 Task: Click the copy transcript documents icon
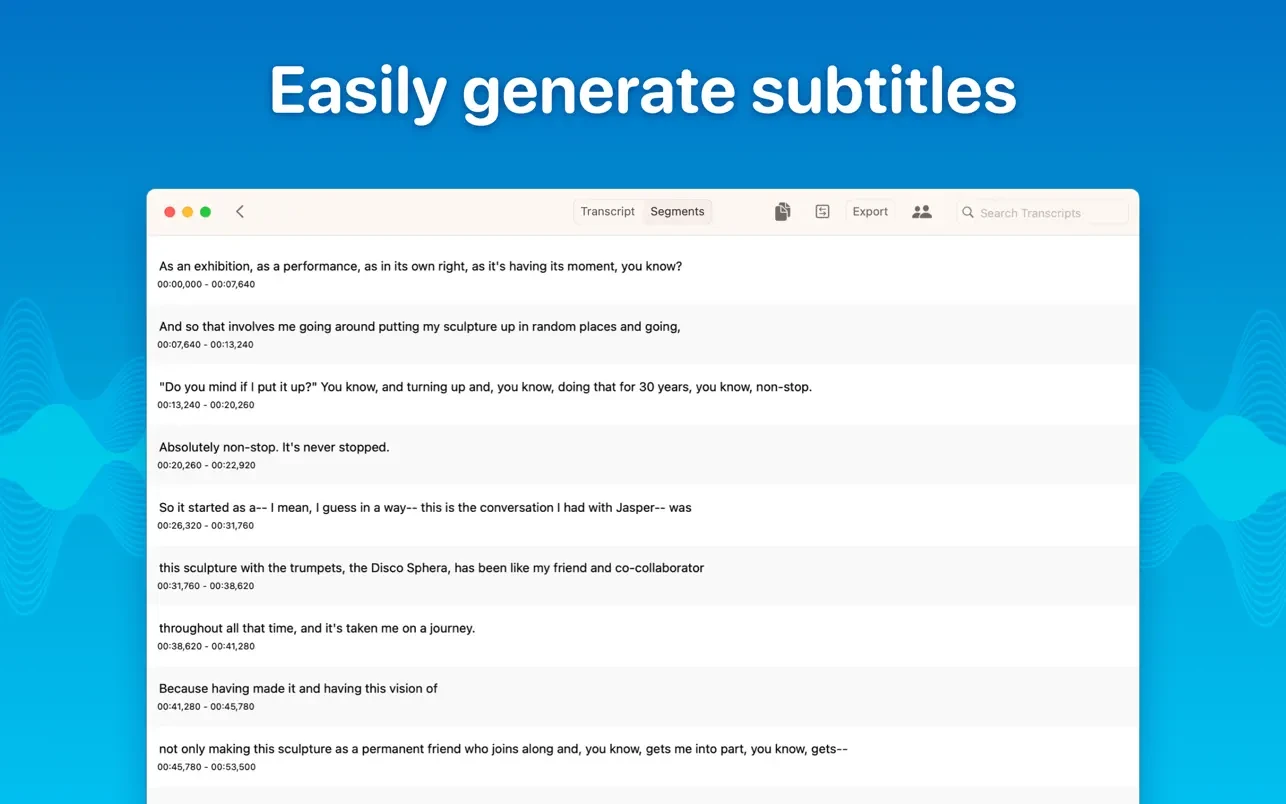click(782, 212)
